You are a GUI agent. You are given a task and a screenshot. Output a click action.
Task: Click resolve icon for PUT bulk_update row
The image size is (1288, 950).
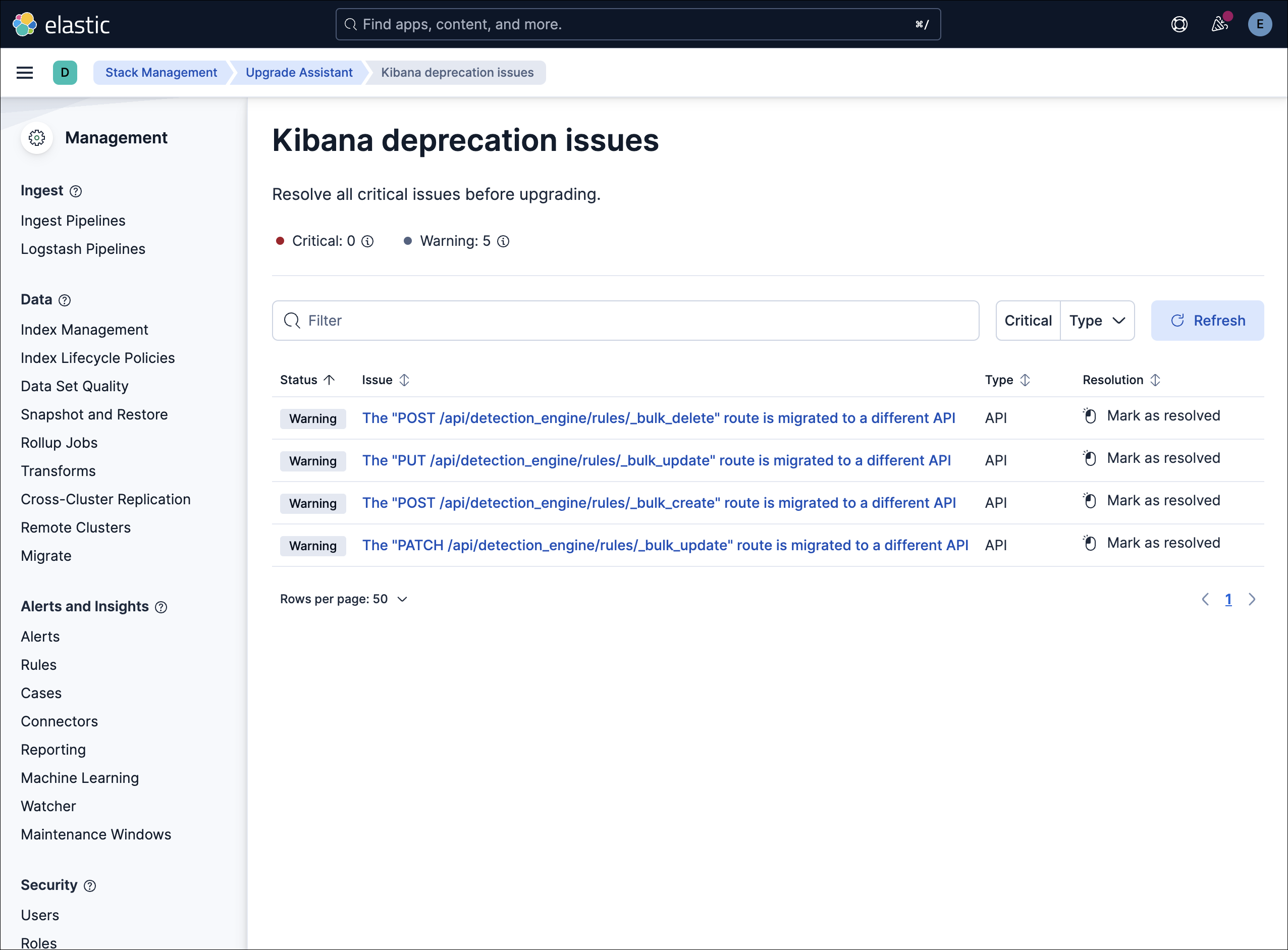click(1090, 458)
